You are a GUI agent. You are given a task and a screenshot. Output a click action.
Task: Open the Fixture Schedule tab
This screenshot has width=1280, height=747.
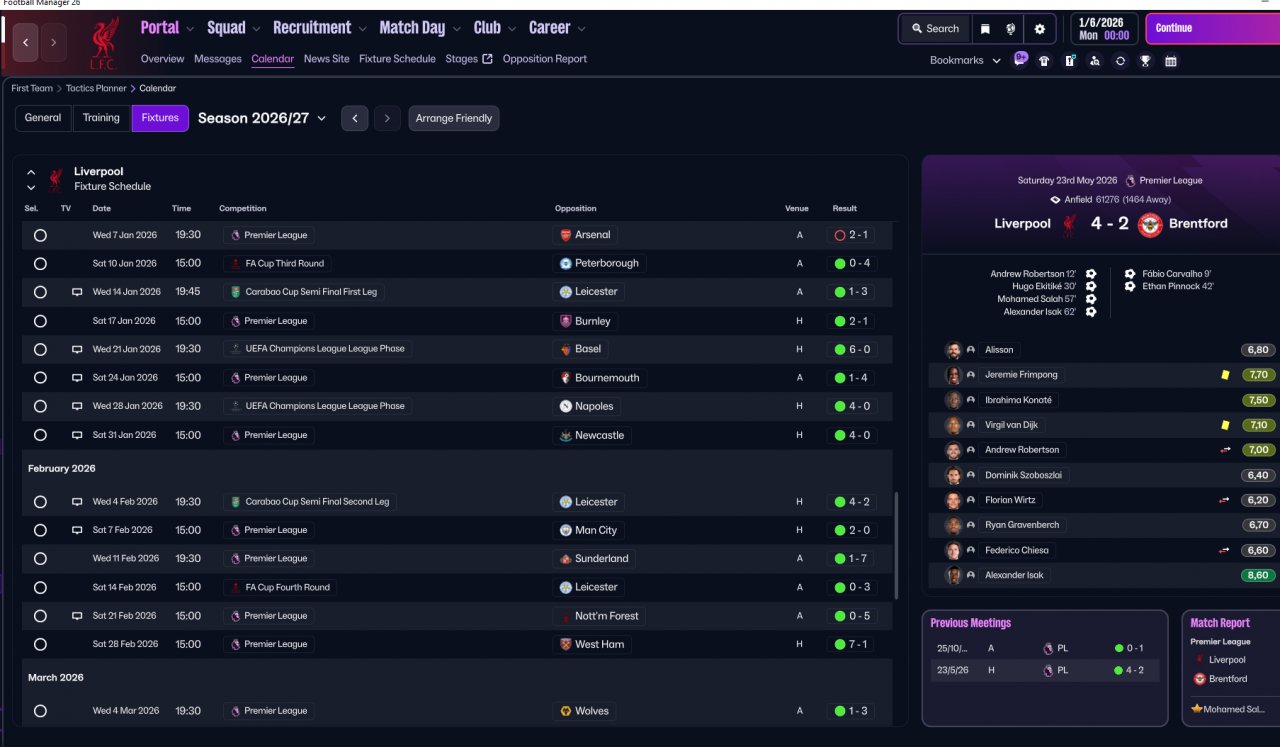397,59
